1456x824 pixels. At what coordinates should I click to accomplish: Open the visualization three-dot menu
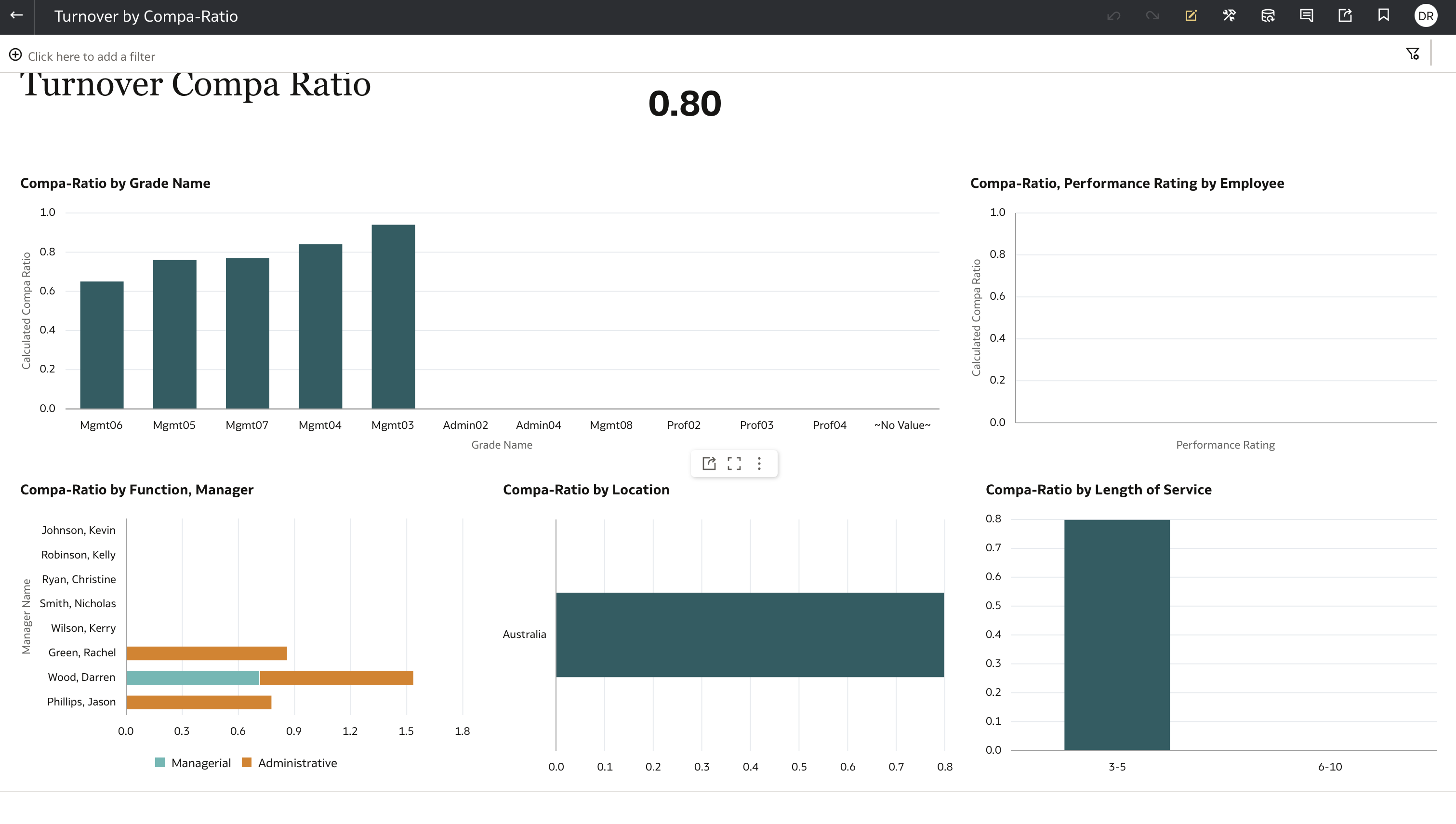click(x=759, y=464)
